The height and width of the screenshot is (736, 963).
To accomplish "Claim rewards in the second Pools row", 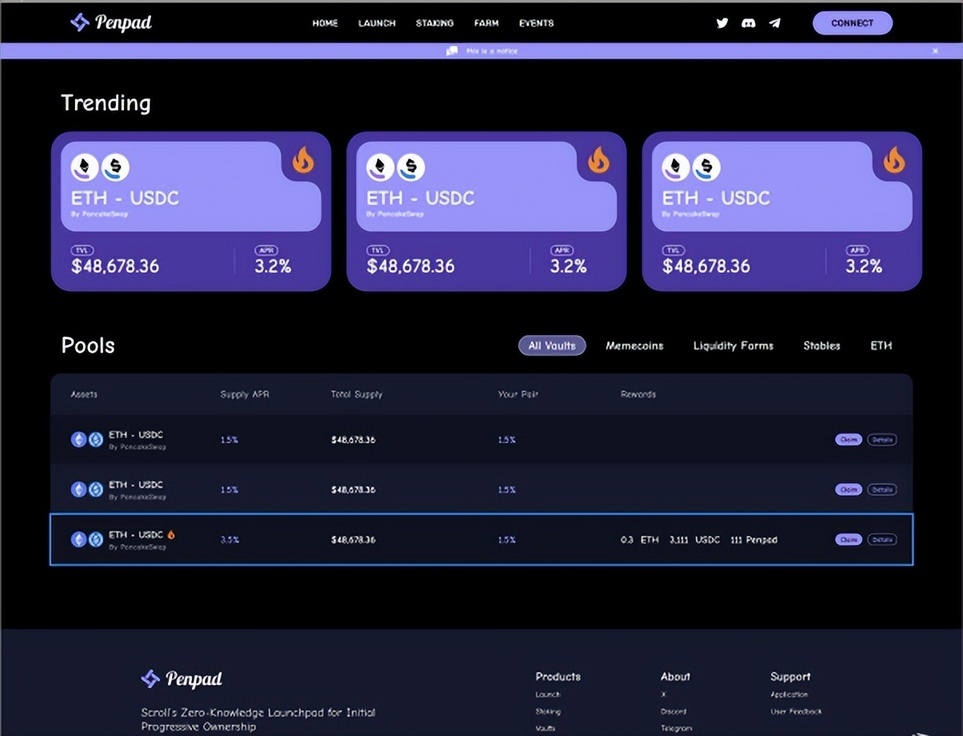I will click(x=848, y=490).
